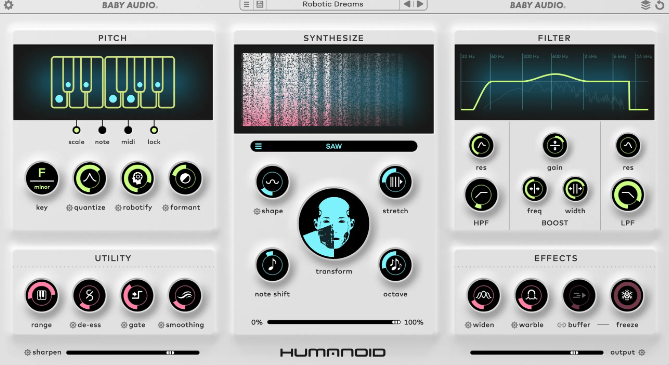Open gate settings gear icon
This screenshot has height=365, width=669.
(x=124, y=325)
